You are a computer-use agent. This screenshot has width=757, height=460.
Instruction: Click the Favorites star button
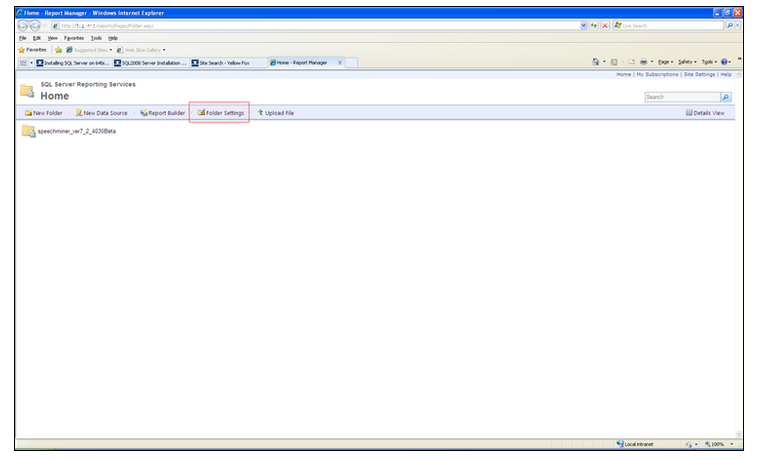32,50
